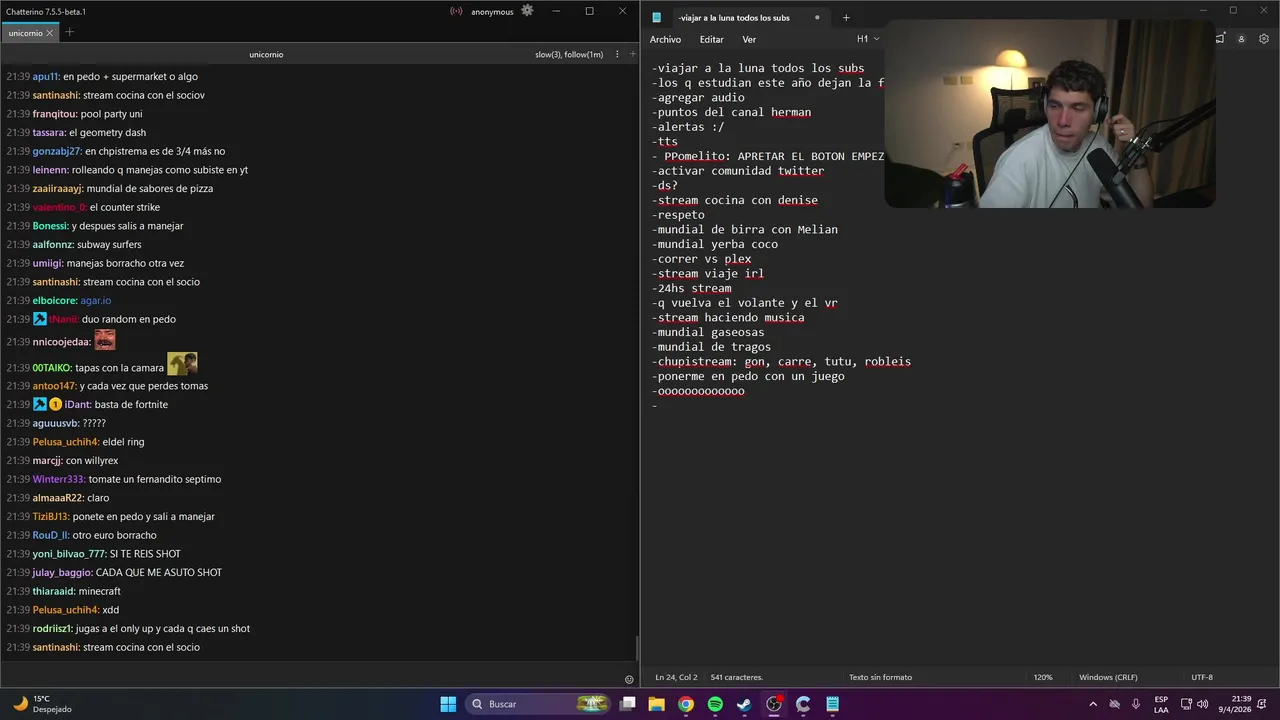Click the 'Ln 24, Col 2' status entry
1280x720 pixels.
676,677
